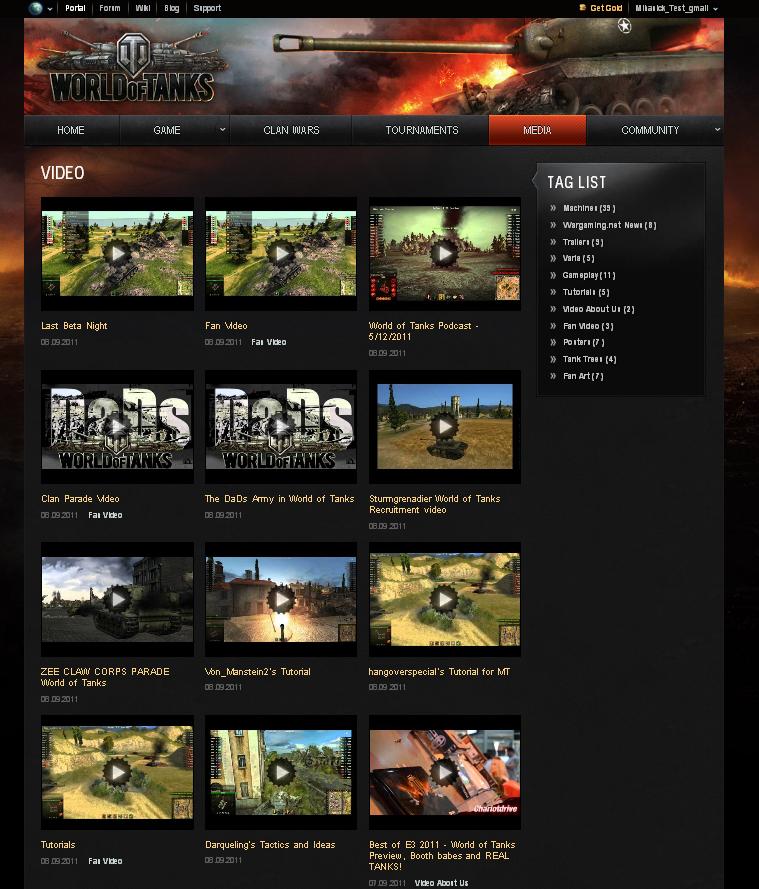Filter by the Trailers tag

583,242
